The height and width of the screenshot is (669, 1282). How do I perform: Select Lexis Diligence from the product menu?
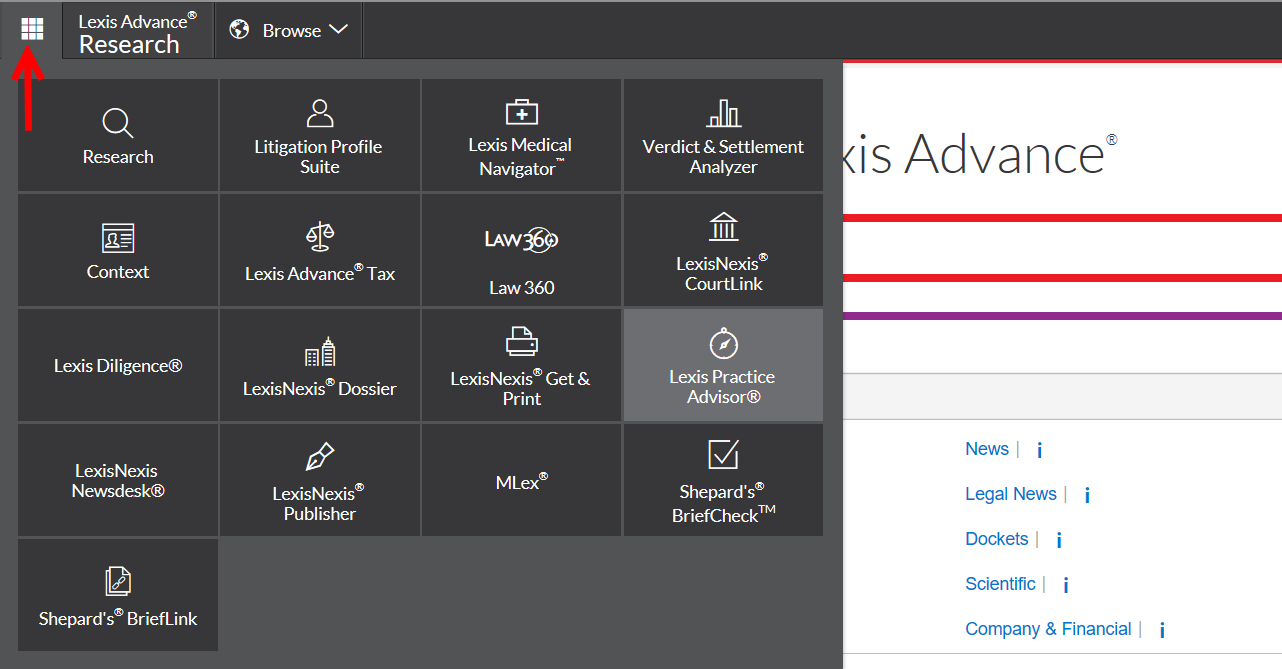[118, 366]
